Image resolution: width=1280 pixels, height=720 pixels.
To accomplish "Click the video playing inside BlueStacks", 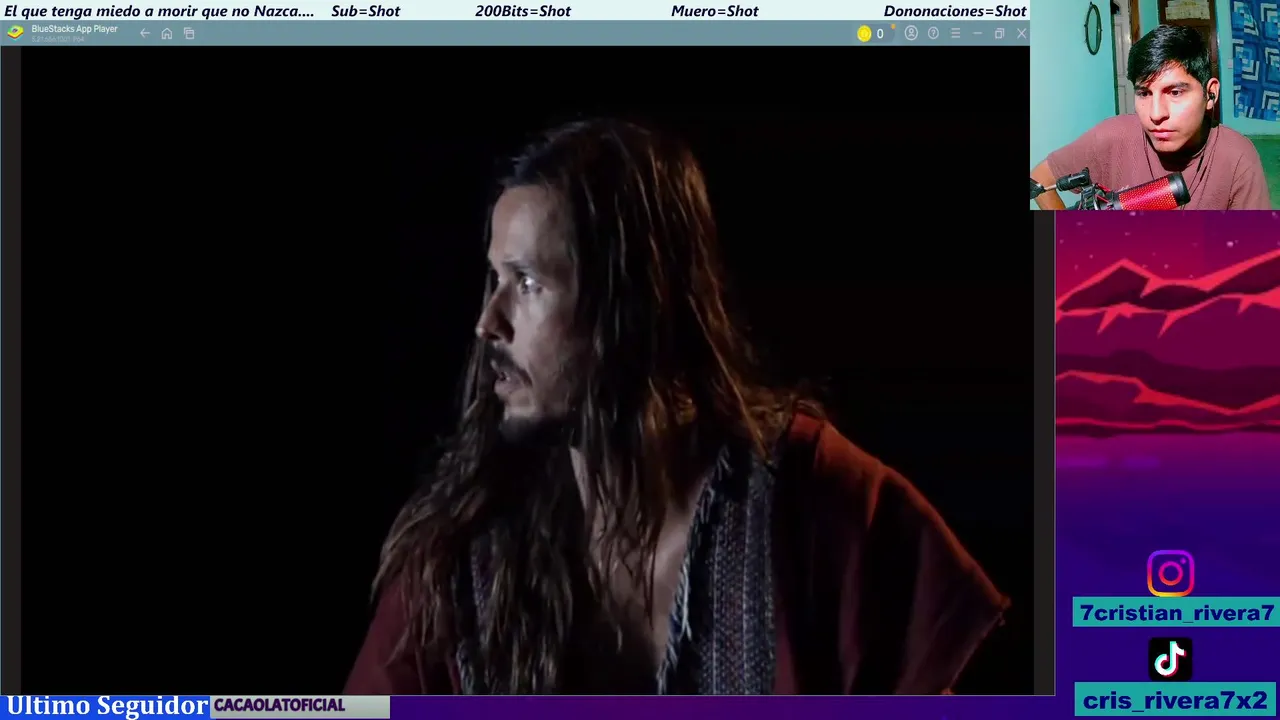I will (x=527, y=370).
